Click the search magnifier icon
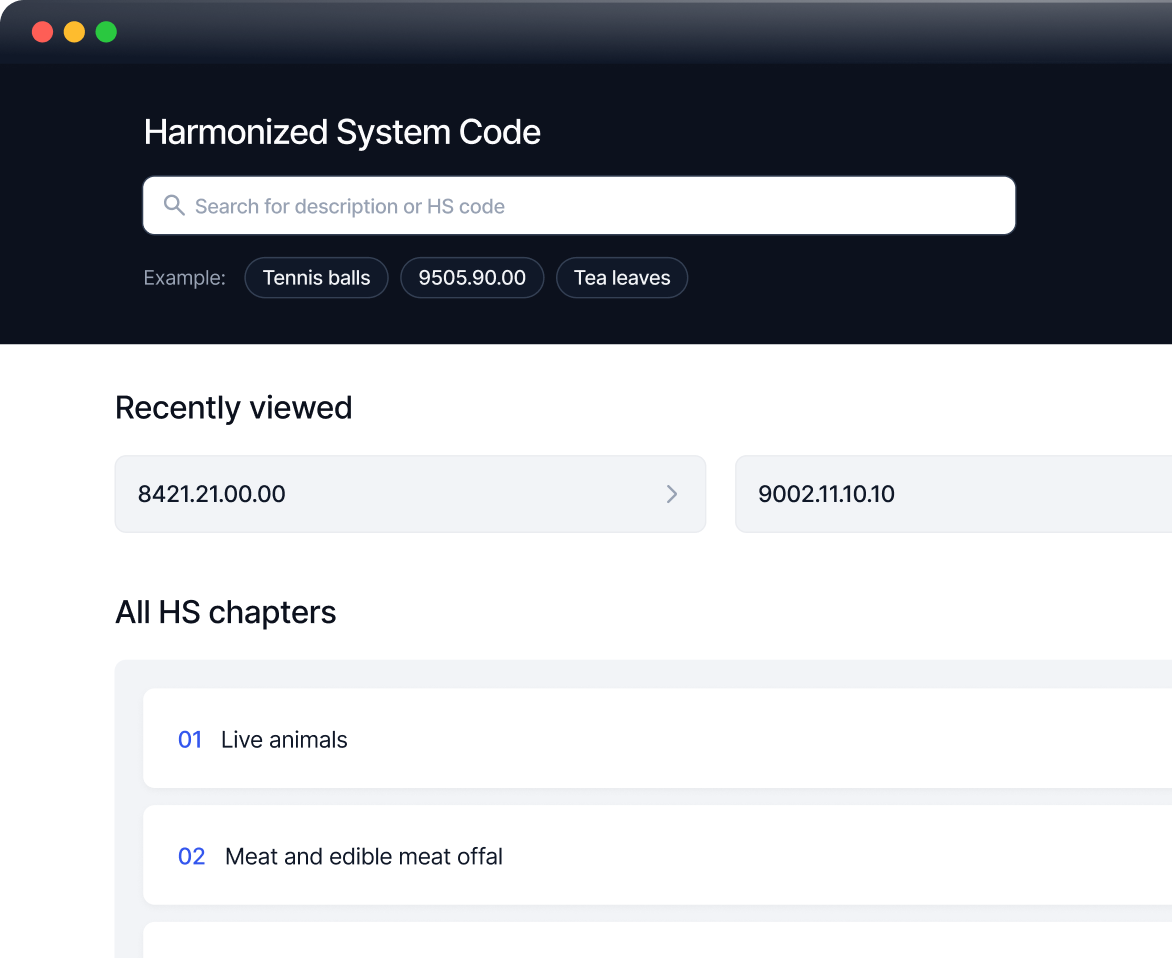Viewport: 1172px width, 958px height. [x=174, y=205]
